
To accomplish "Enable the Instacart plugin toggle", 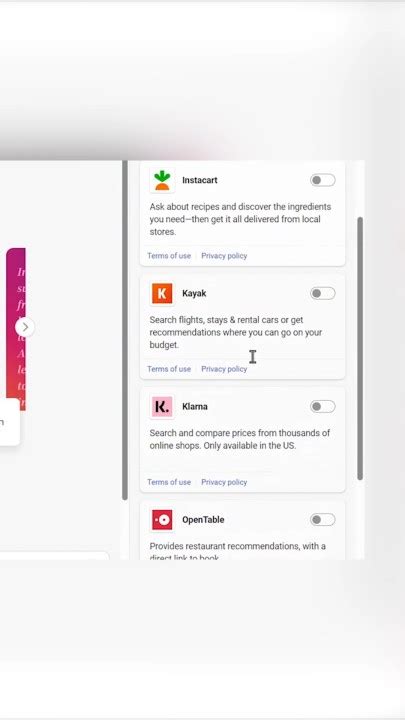I will click(322, 180).
